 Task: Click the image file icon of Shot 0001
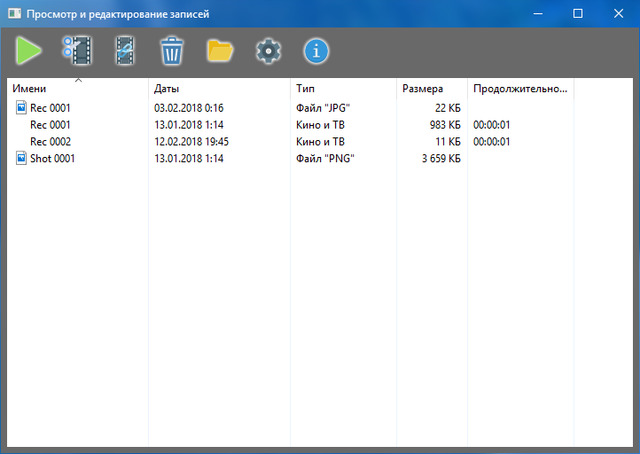point(21,158)
